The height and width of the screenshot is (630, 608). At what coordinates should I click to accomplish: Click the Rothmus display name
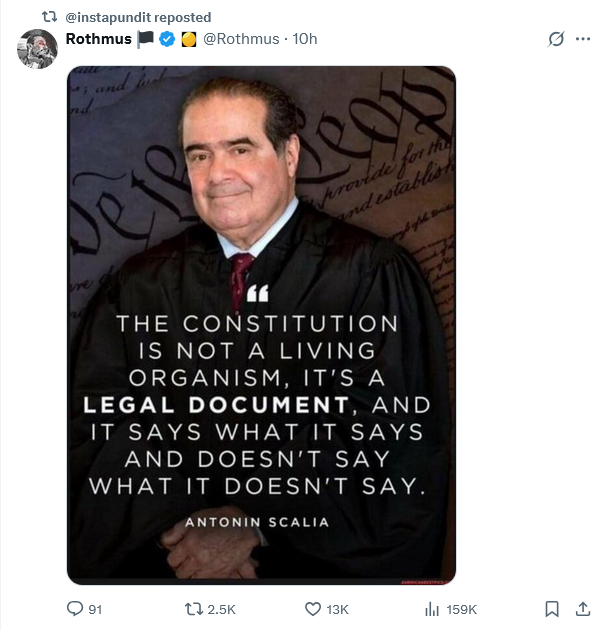point(98,39)
